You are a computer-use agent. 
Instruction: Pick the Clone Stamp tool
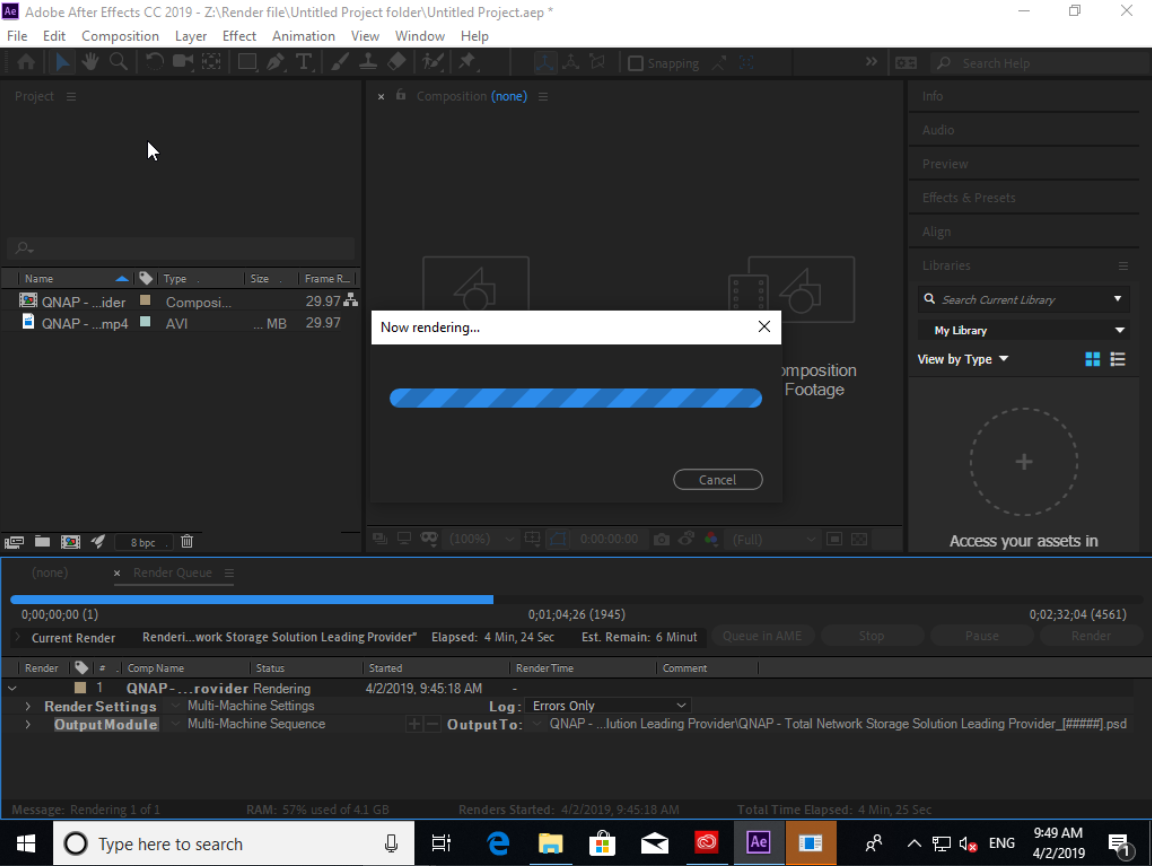pyautogui.click(x=368, y=62)
